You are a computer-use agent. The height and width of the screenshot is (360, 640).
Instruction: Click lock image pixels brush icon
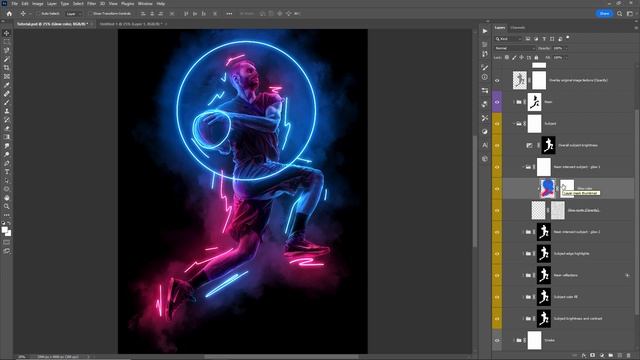514,58
